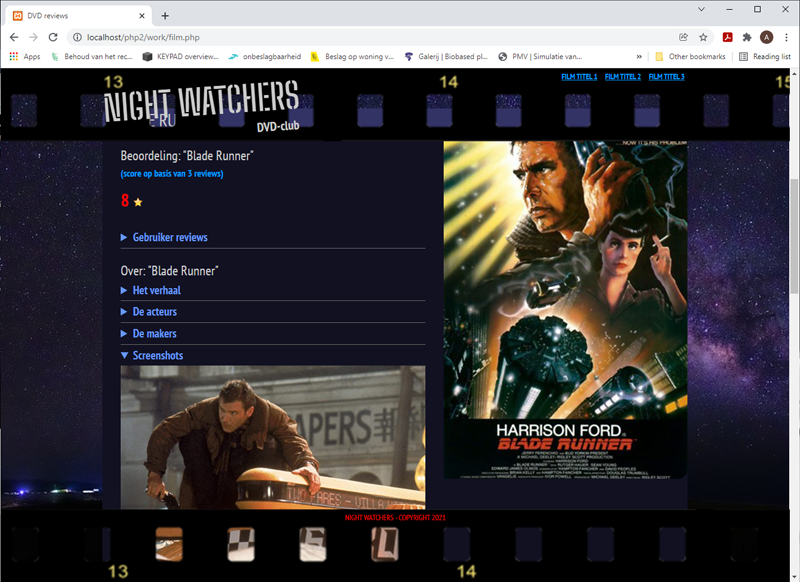The width and height of the screenshot is (800, 582).
Task: Open the Extensions puzzle icon
Action: (747, 37)
